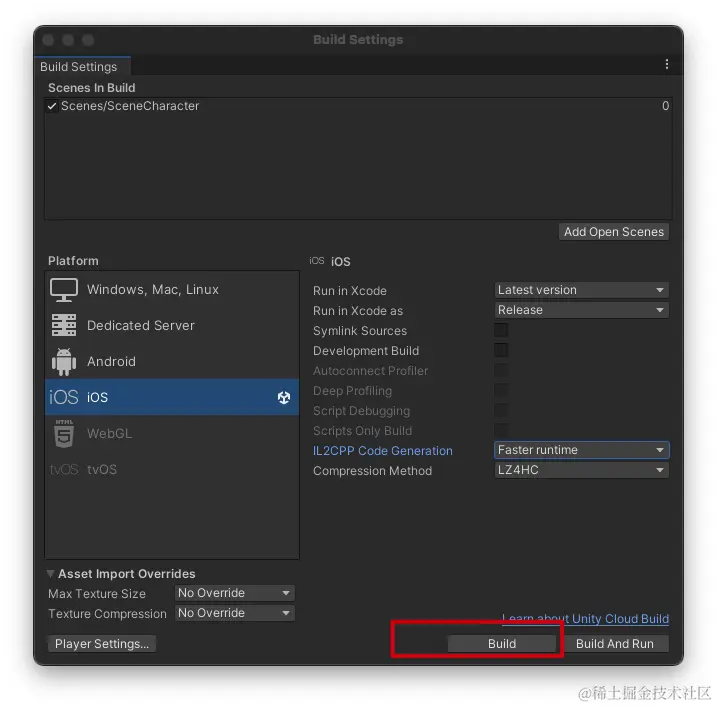Image resolution: width=717 pixels, height=707 pixels.
Task: Enable the Symlink Sources checkbox
Action: [x=501, y=330]
